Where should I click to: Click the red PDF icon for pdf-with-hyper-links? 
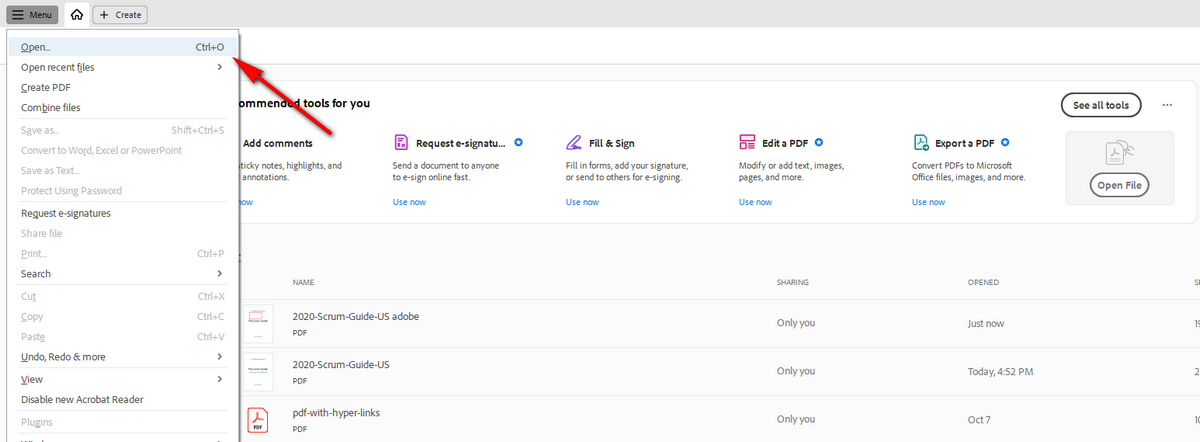tap(257, 419)
